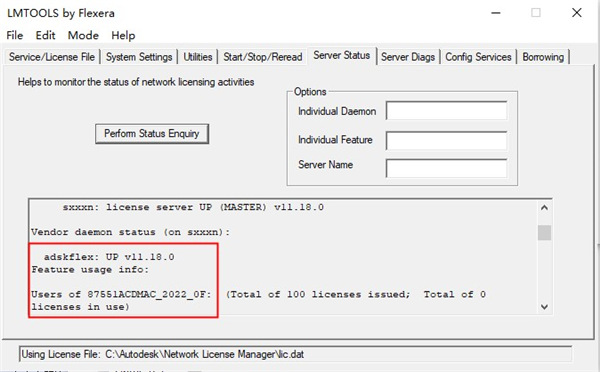The width and height of the screenshot is (600, 372).
Task: Switch to System Settings tab
Action: (x=139, y=57)
